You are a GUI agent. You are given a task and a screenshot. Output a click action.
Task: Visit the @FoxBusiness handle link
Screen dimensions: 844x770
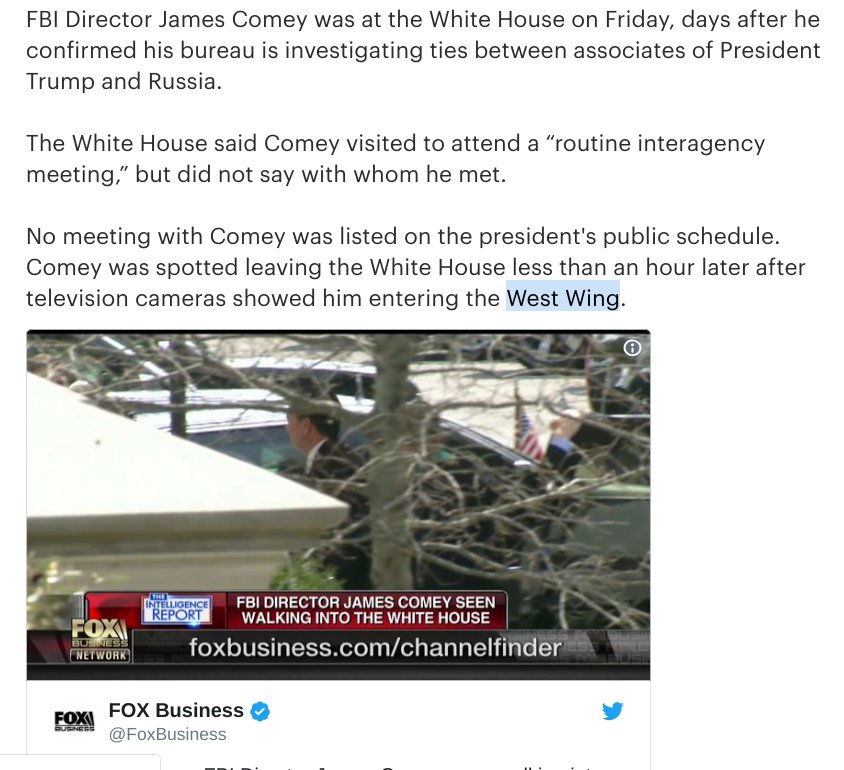tap(167, 734)
